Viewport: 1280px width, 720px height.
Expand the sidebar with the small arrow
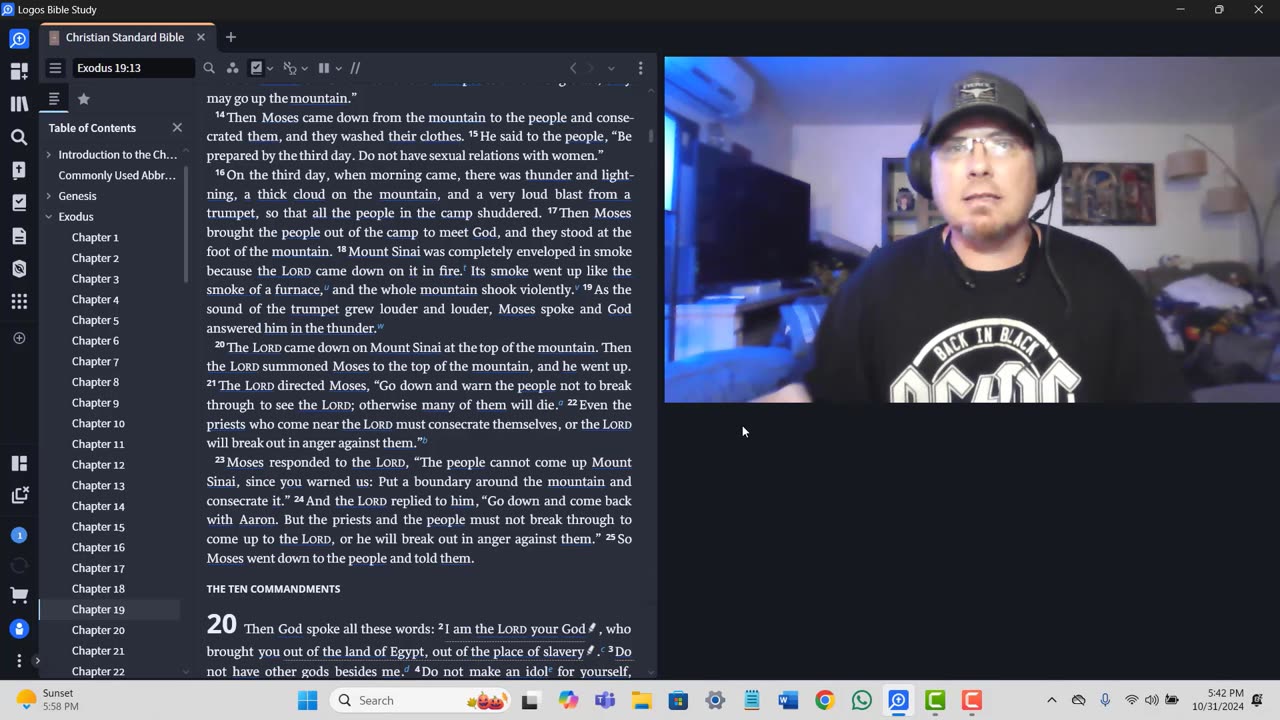pyautogui.click(x=36, y=661)
